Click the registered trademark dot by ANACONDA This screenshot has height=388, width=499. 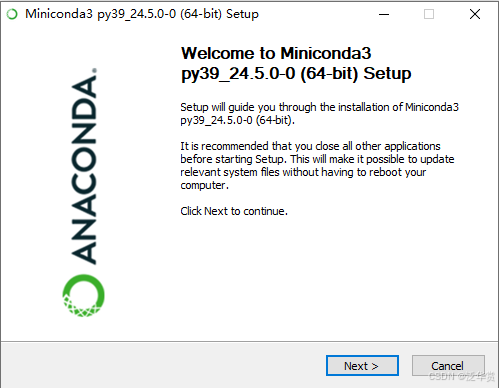tap(95, 70)
